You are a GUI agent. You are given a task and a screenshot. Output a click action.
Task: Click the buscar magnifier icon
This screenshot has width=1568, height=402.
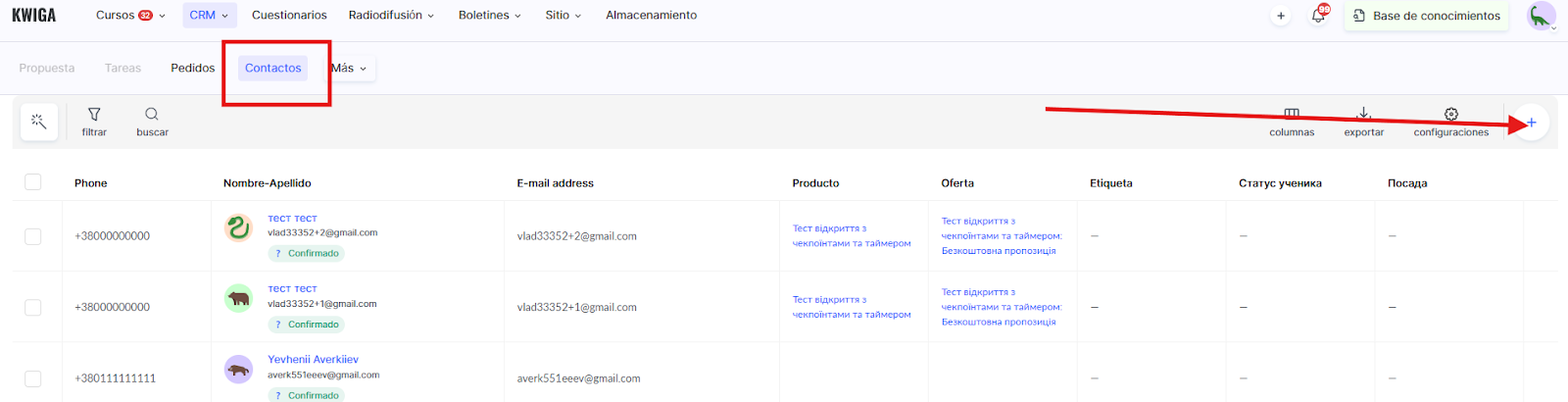tap(152, 115)
